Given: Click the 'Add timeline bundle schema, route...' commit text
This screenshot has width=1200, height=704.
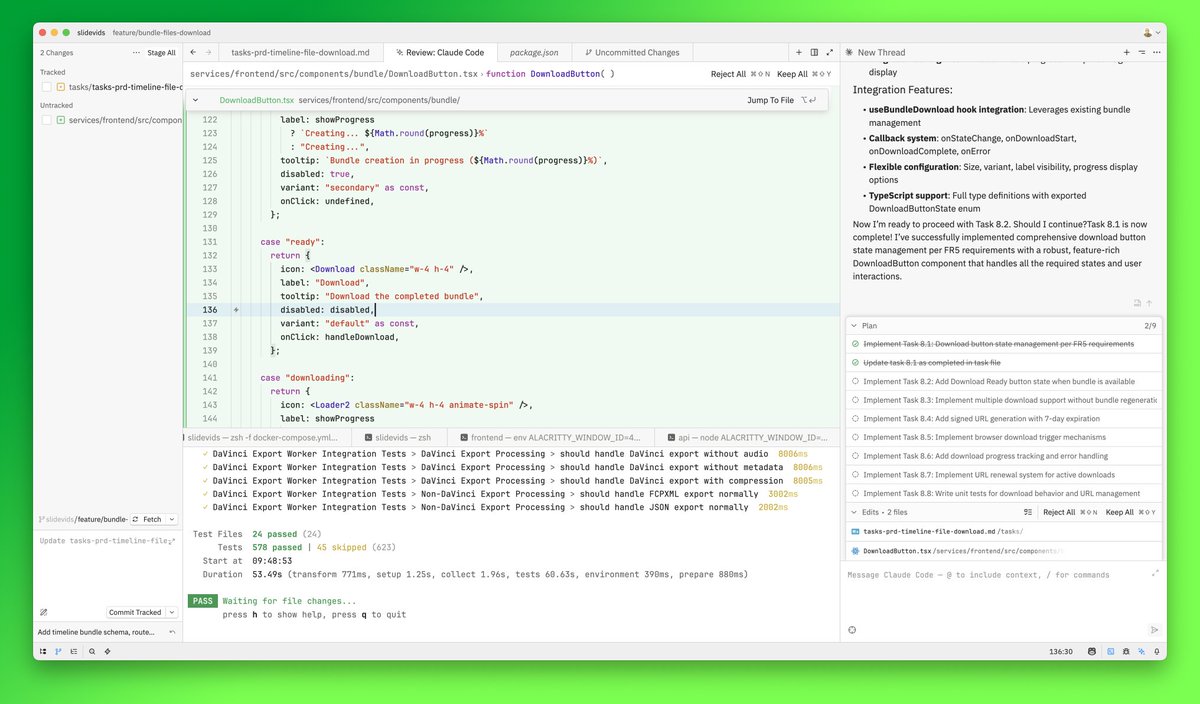Looking at the screenshot, I should click(97, 632).
